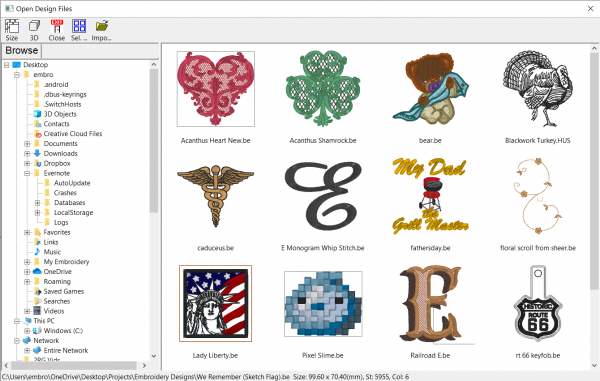
Task: Click the Close toolbar icon
Action: coord(57,26)
